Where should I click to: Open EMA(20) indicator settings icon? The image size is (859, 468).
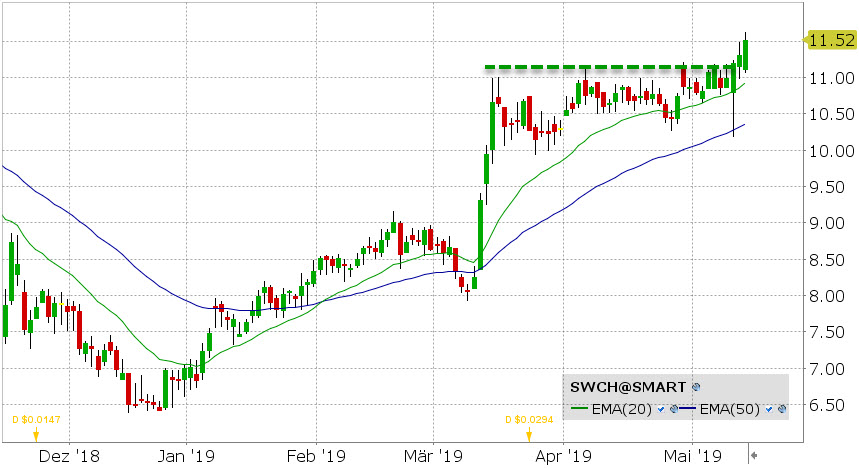click(674, 409)
